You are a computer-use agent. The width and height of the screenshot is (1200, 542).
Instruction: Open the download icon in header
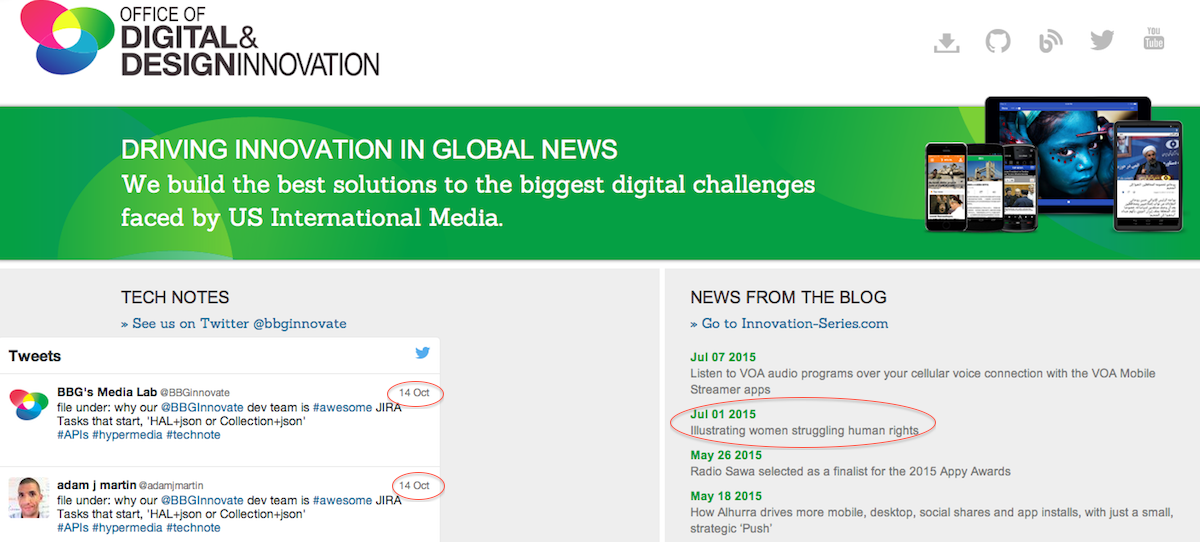(946, 41)
